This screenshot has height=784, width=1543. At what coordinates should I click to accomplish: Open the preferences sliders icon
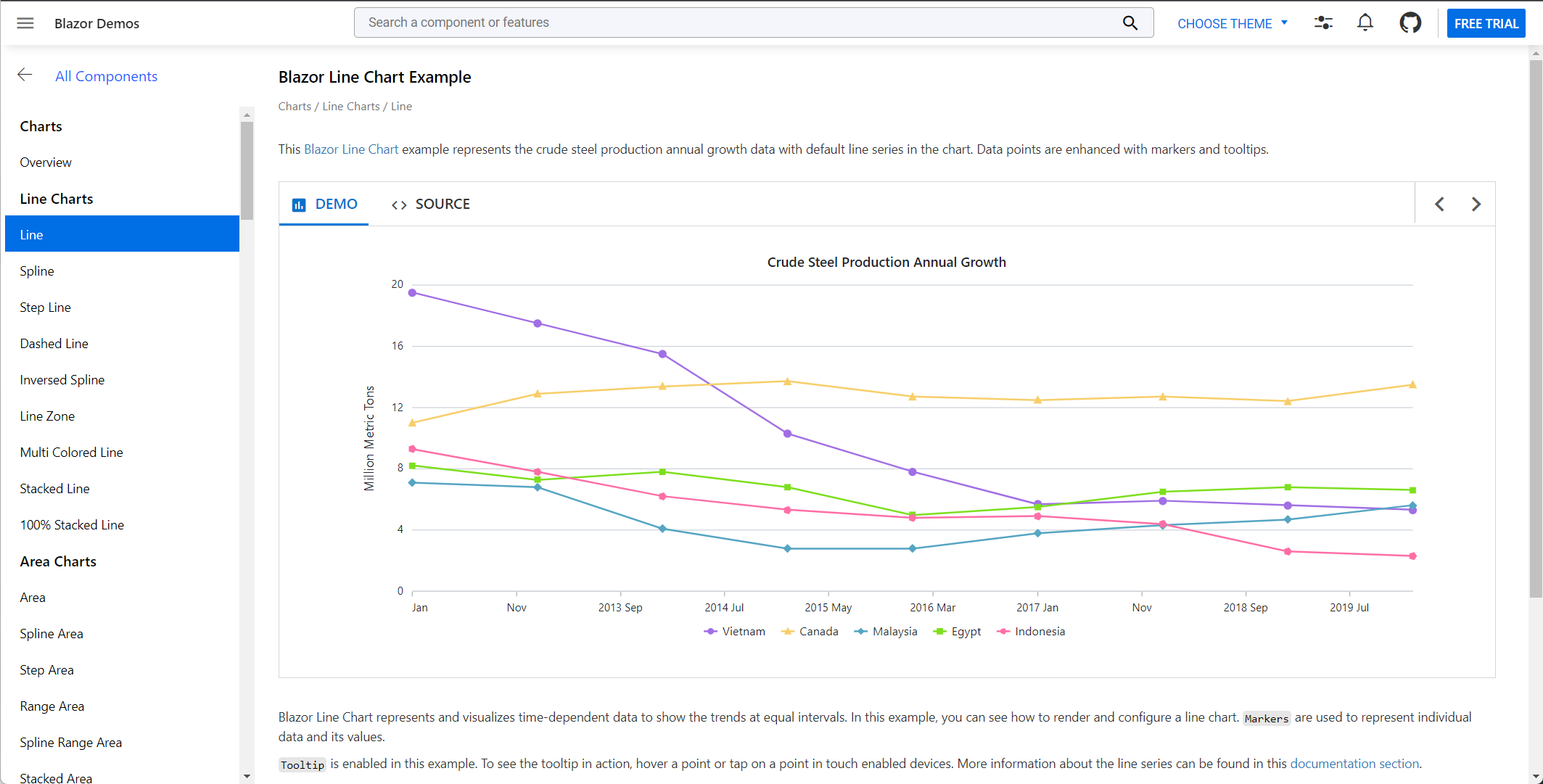[x=1323, y=23]
